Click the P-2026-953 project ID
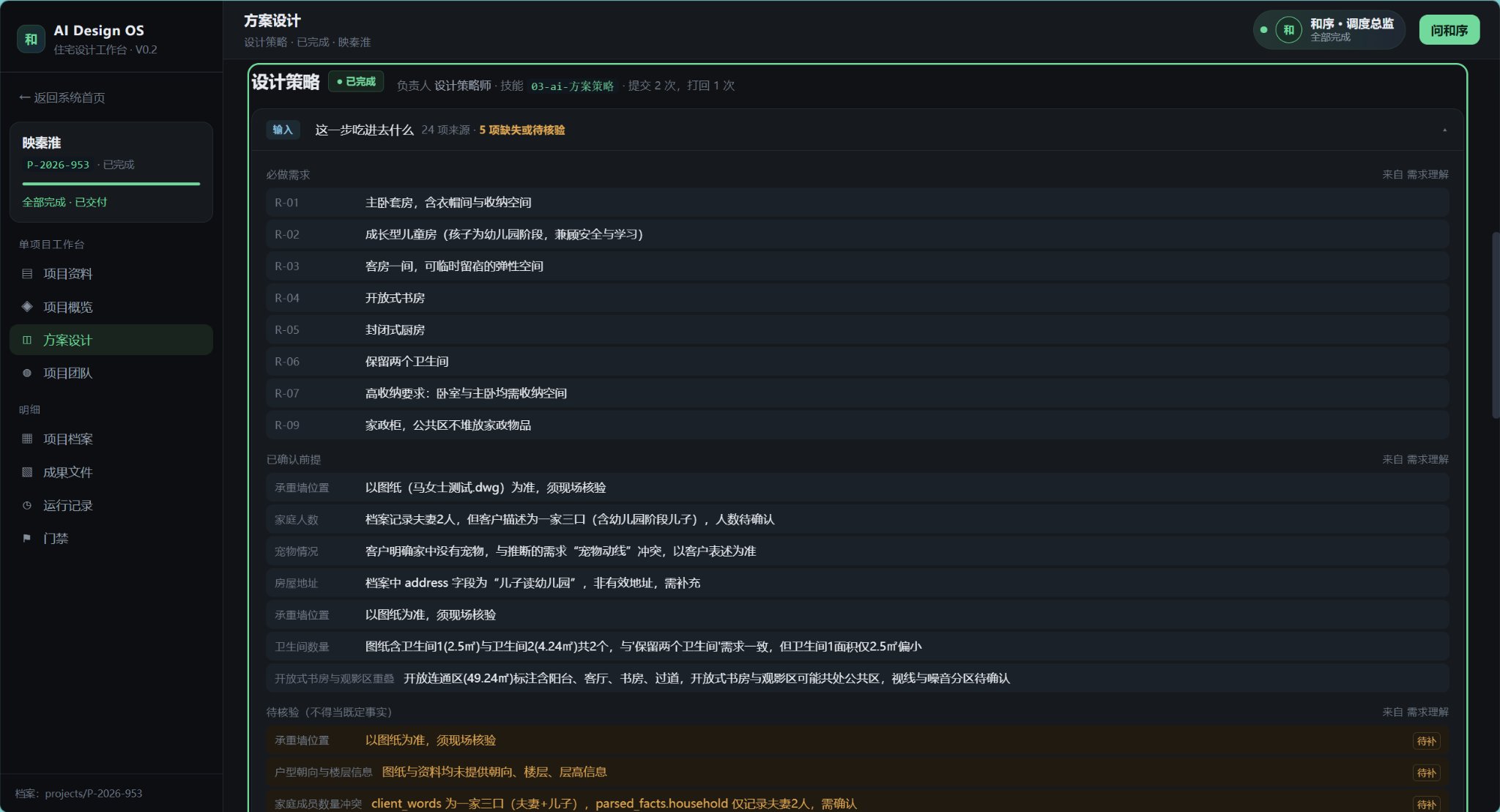The height and width of the screenshot is (812, 1500). click(58, 165)
